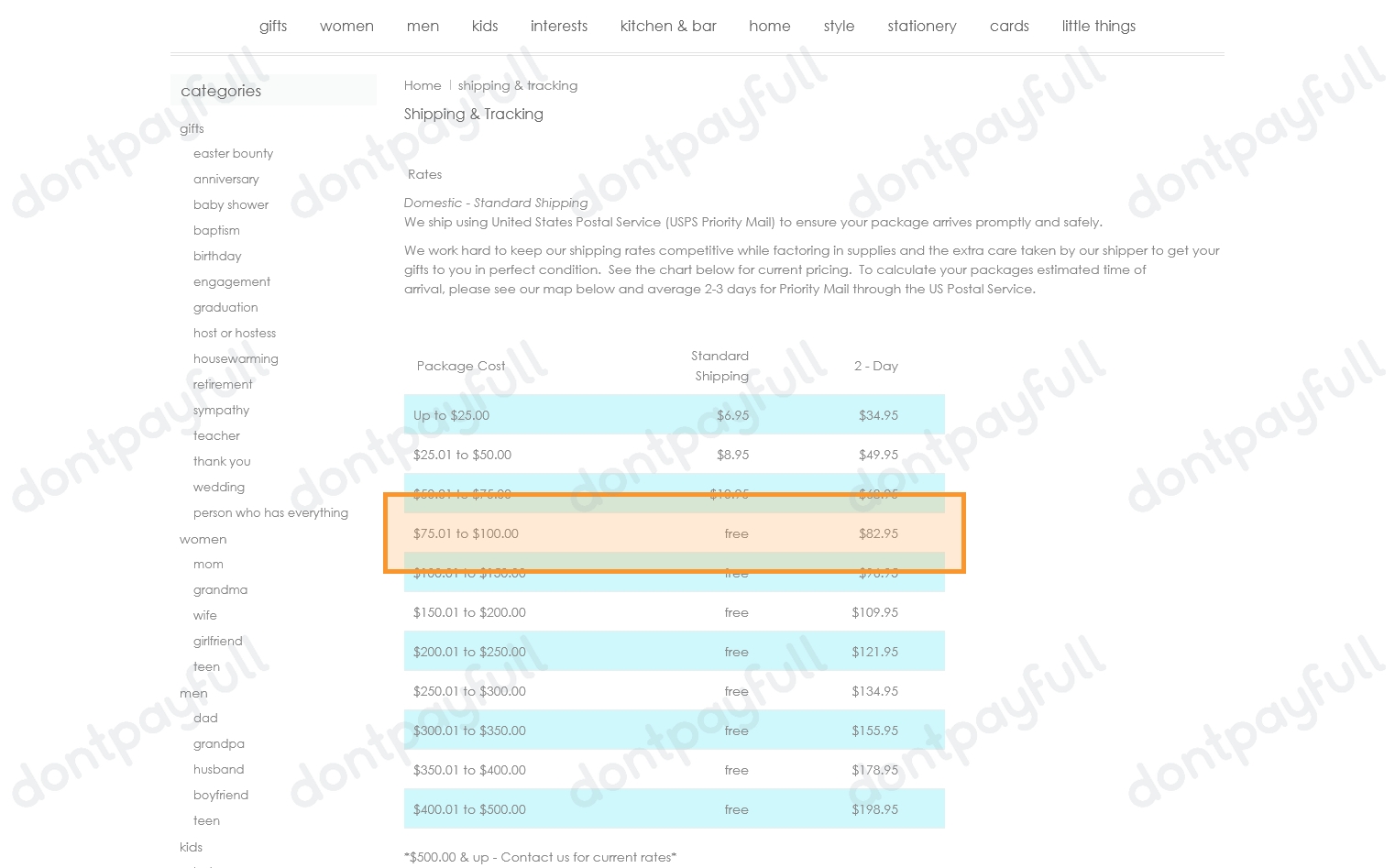Viewport: 1395px width, 868px height.
Task: Open the wedding category
Action: tap(219, 488)
